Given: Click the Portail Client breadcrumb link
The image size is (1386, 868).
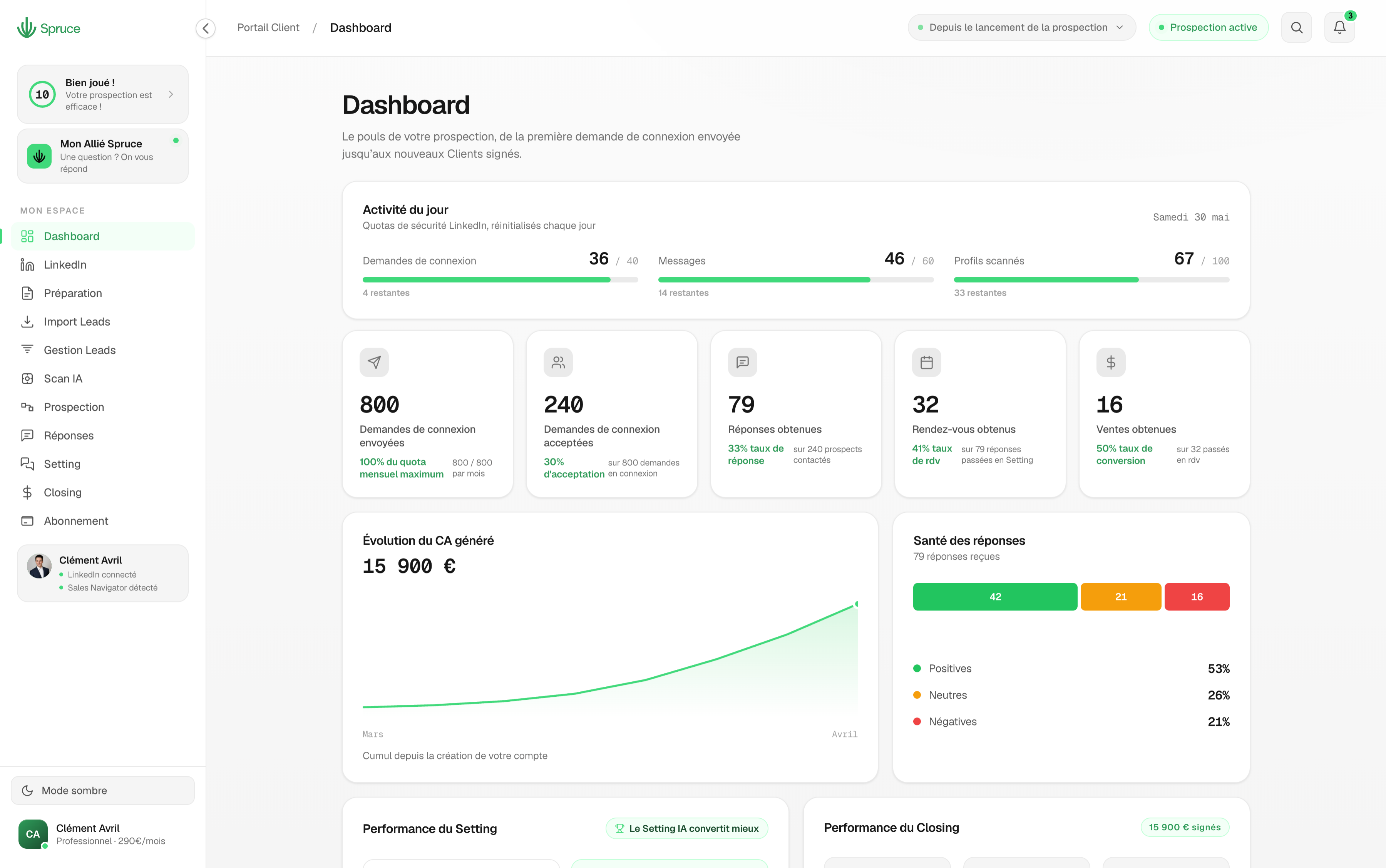Looking at the screenshot, I should pos(268,28).
